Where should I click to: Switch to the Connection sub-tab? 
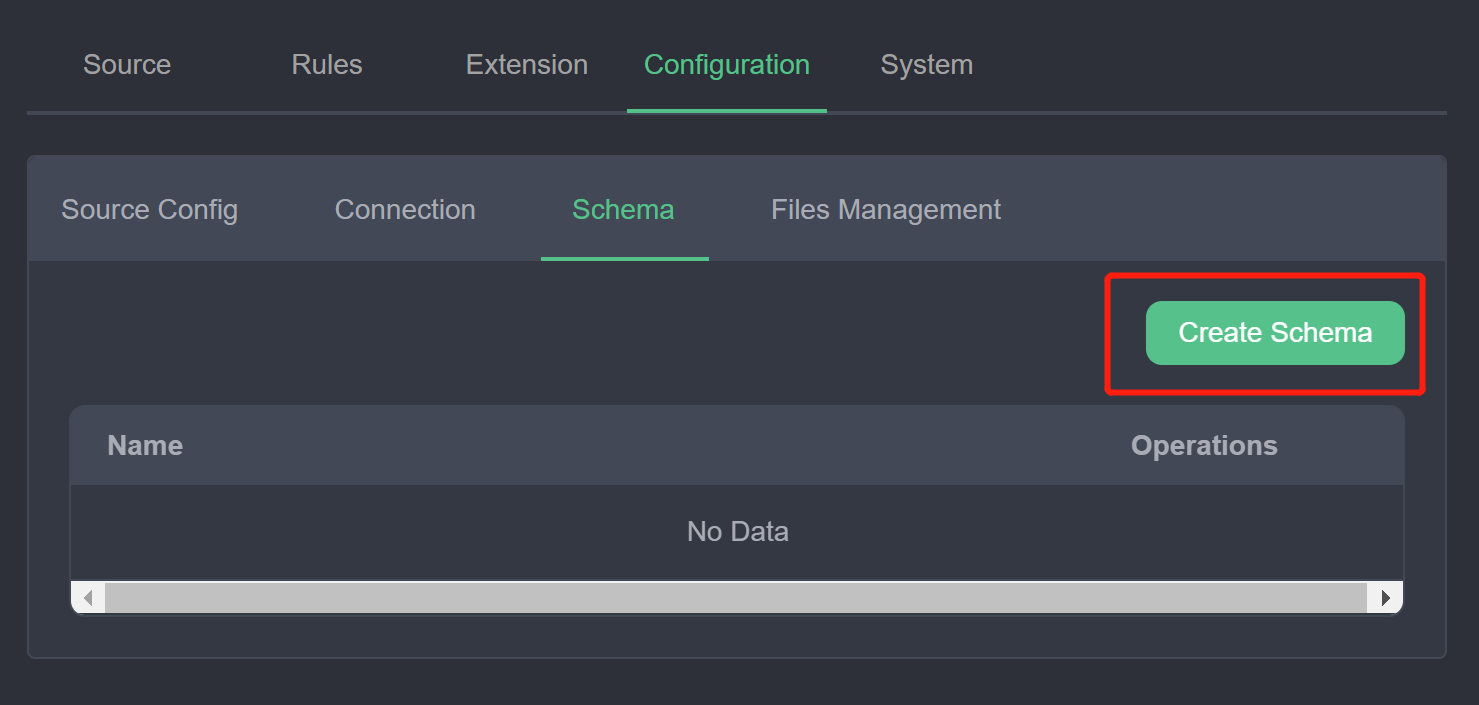[405, 210]
